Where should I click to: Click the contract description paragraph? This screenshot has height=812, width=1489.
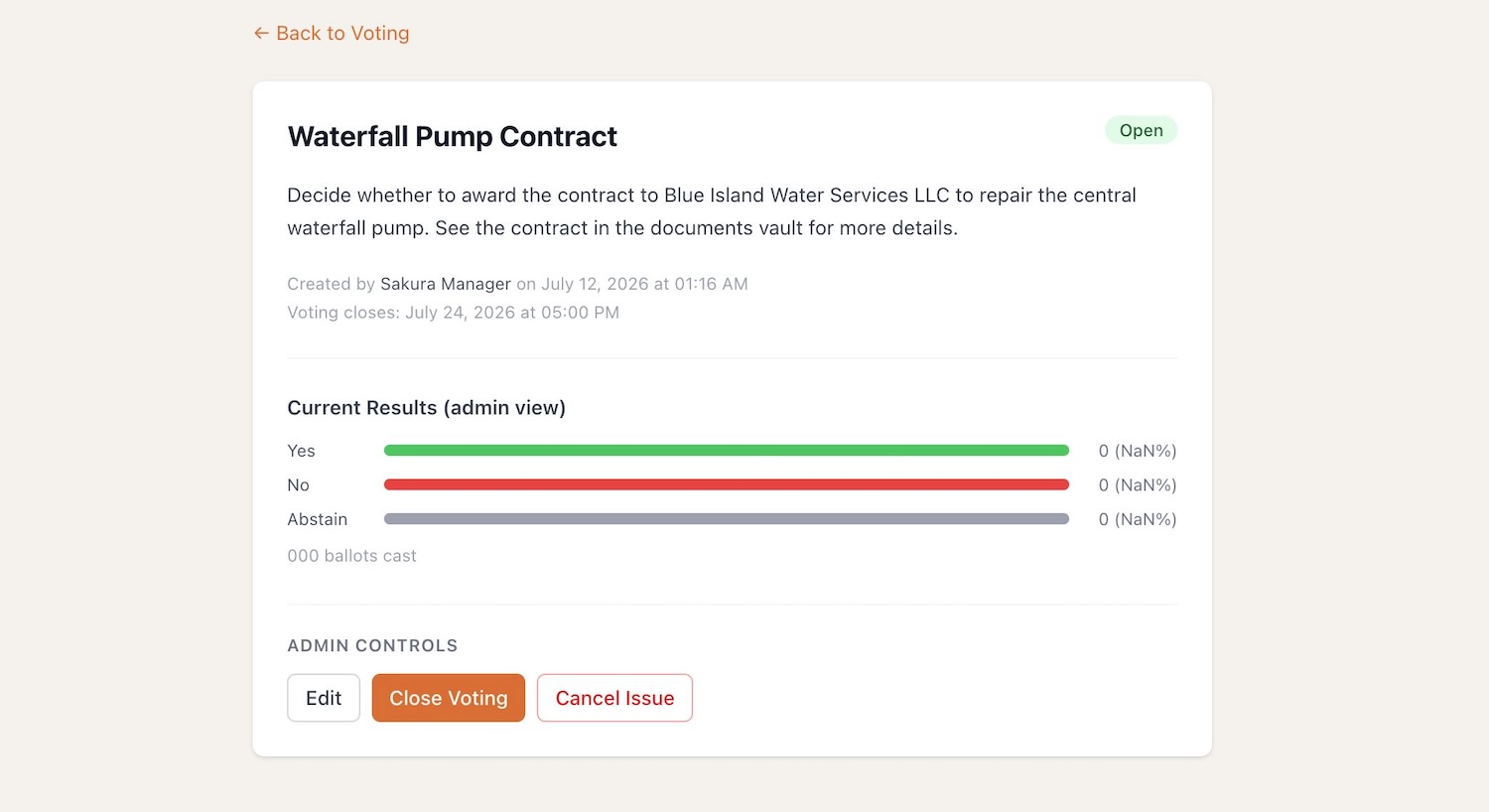click(712, 211)
